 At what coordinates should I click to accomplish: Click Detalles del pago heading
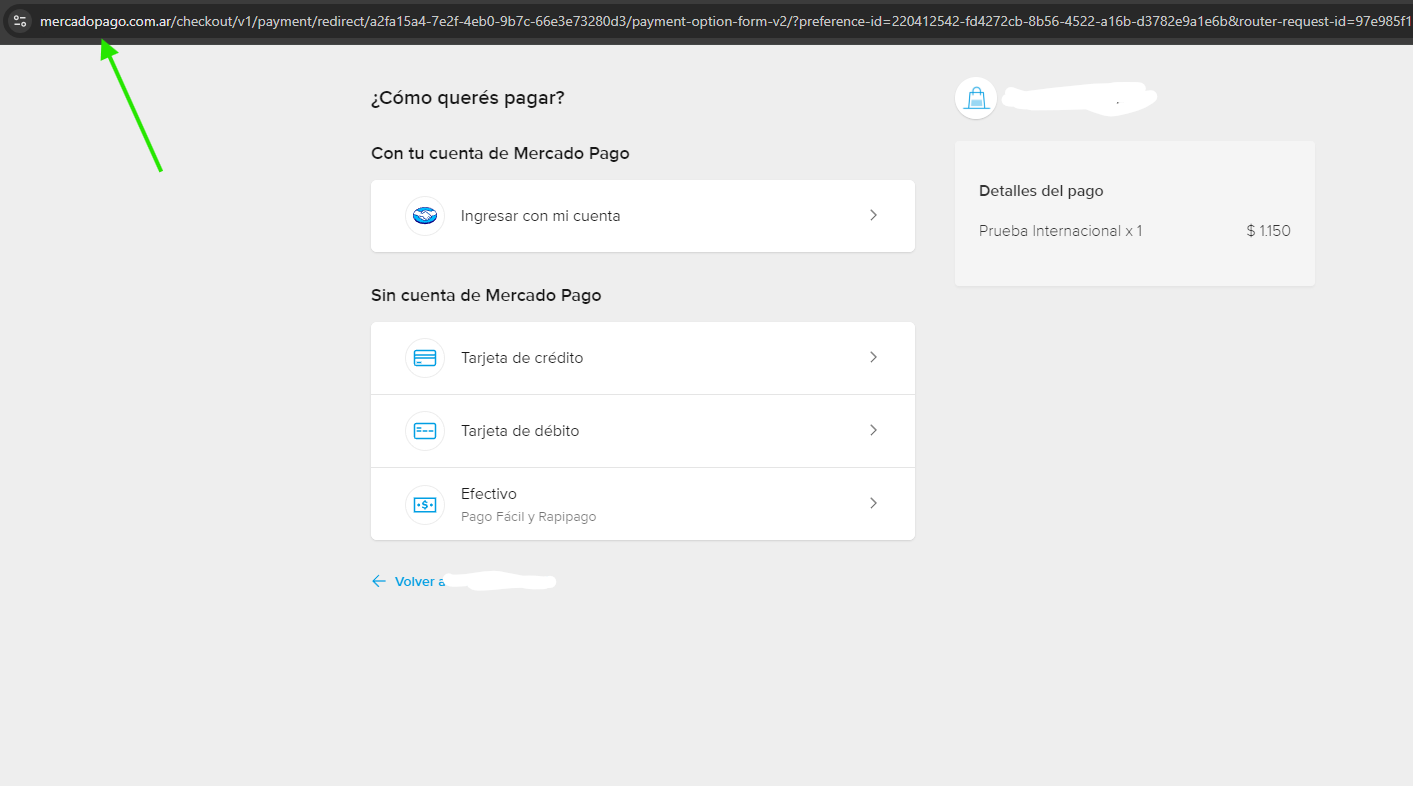[1041, 191]
